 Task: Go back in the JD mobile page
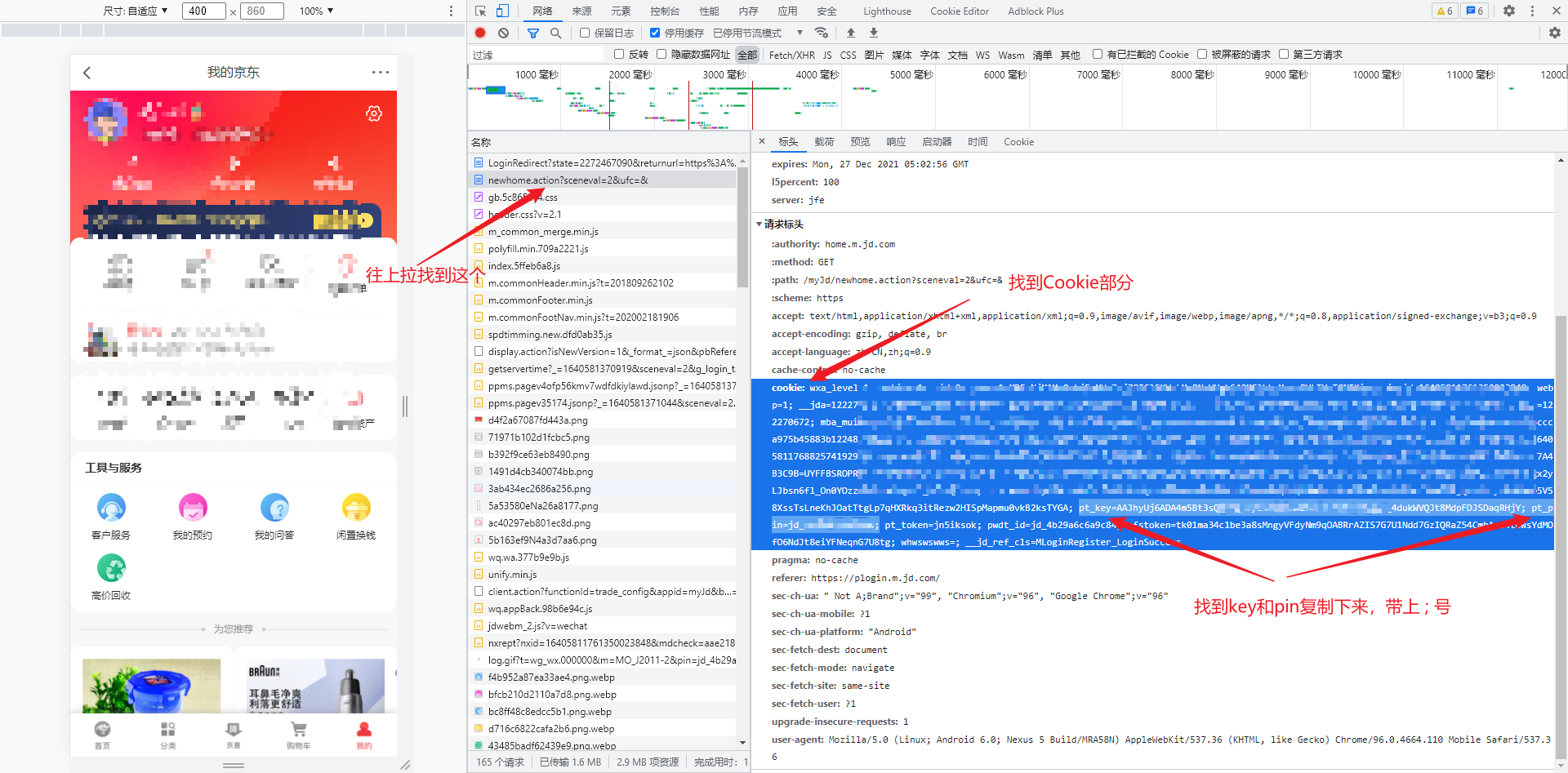(87, 73)
